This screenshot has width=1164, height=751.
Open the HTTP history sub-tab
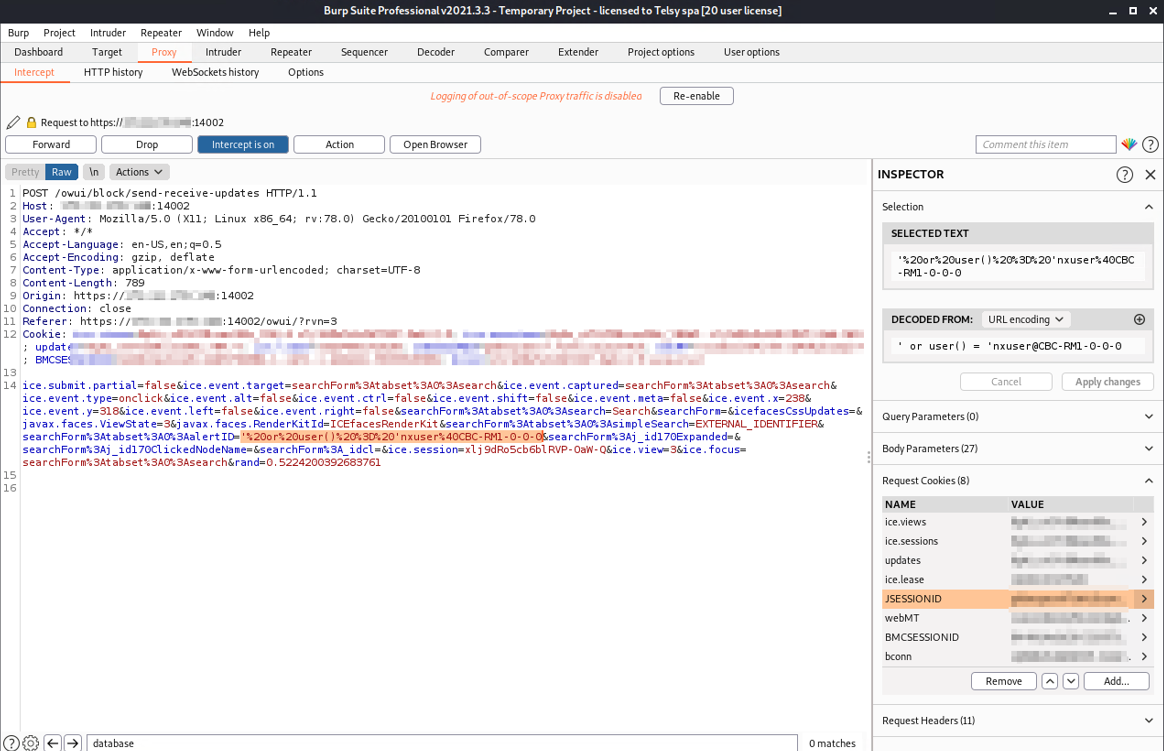pos(113,72)
